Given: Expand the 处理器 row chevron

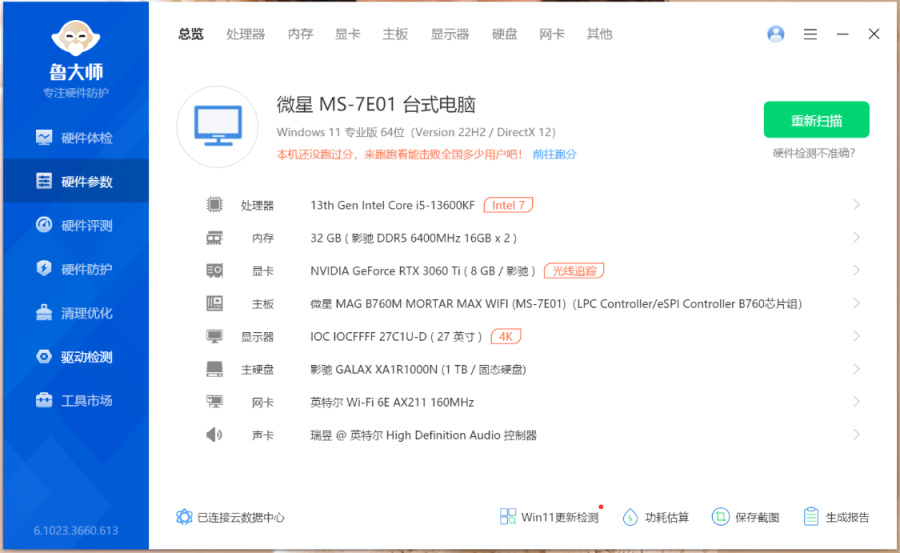Looking at the screenshot, I should tap(856, 204).
